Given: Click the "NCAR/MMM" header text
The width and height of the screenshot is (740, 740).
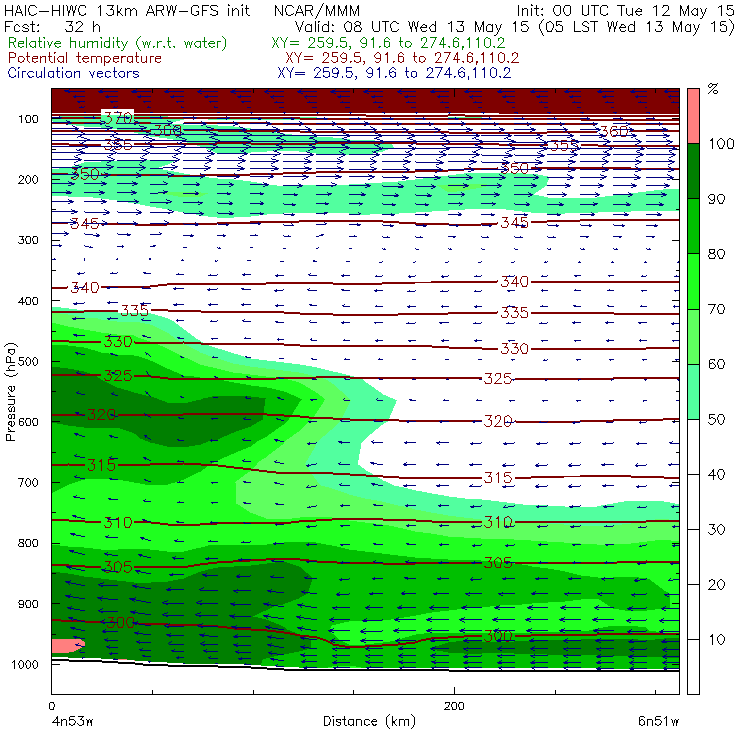Looking at the screenshot, I should point(317,10).
